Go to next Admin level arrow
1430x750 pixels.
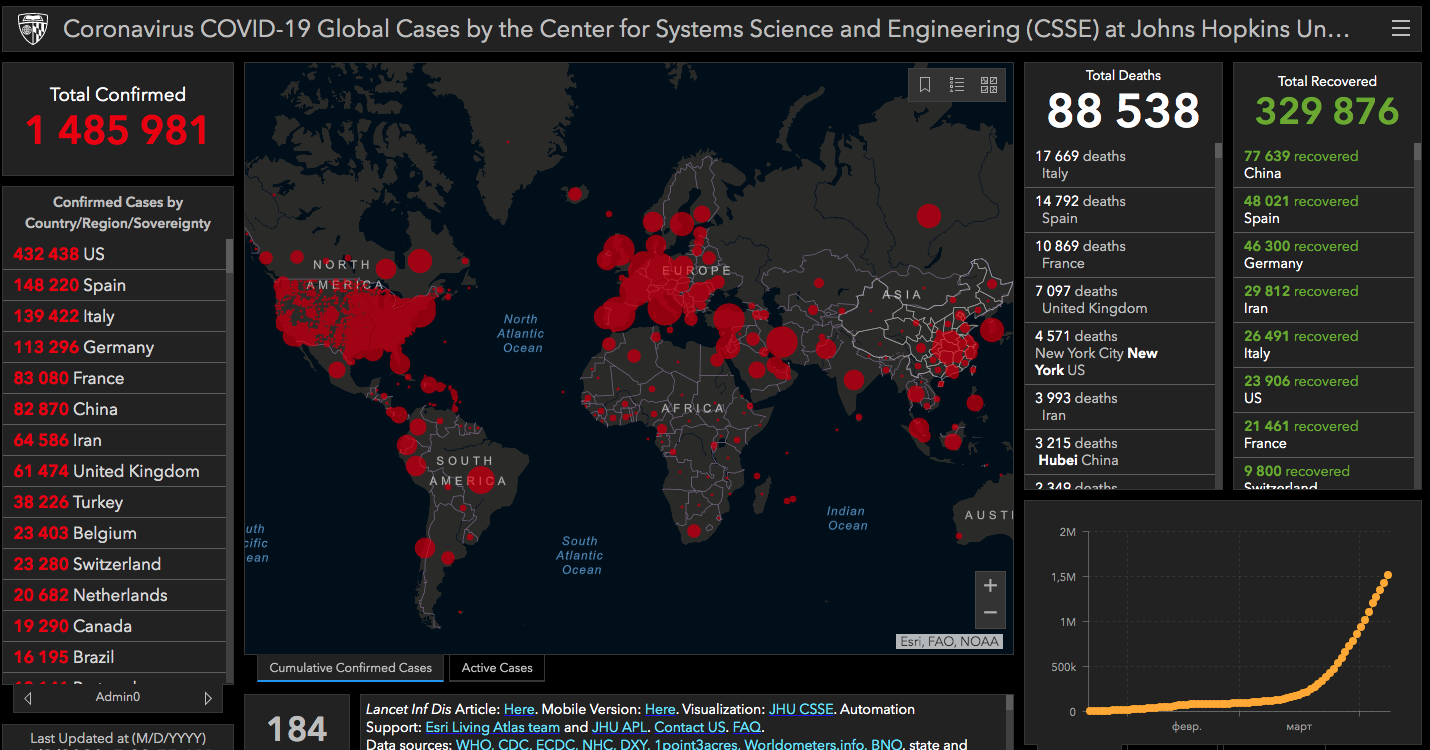click(x=208, y=697)
